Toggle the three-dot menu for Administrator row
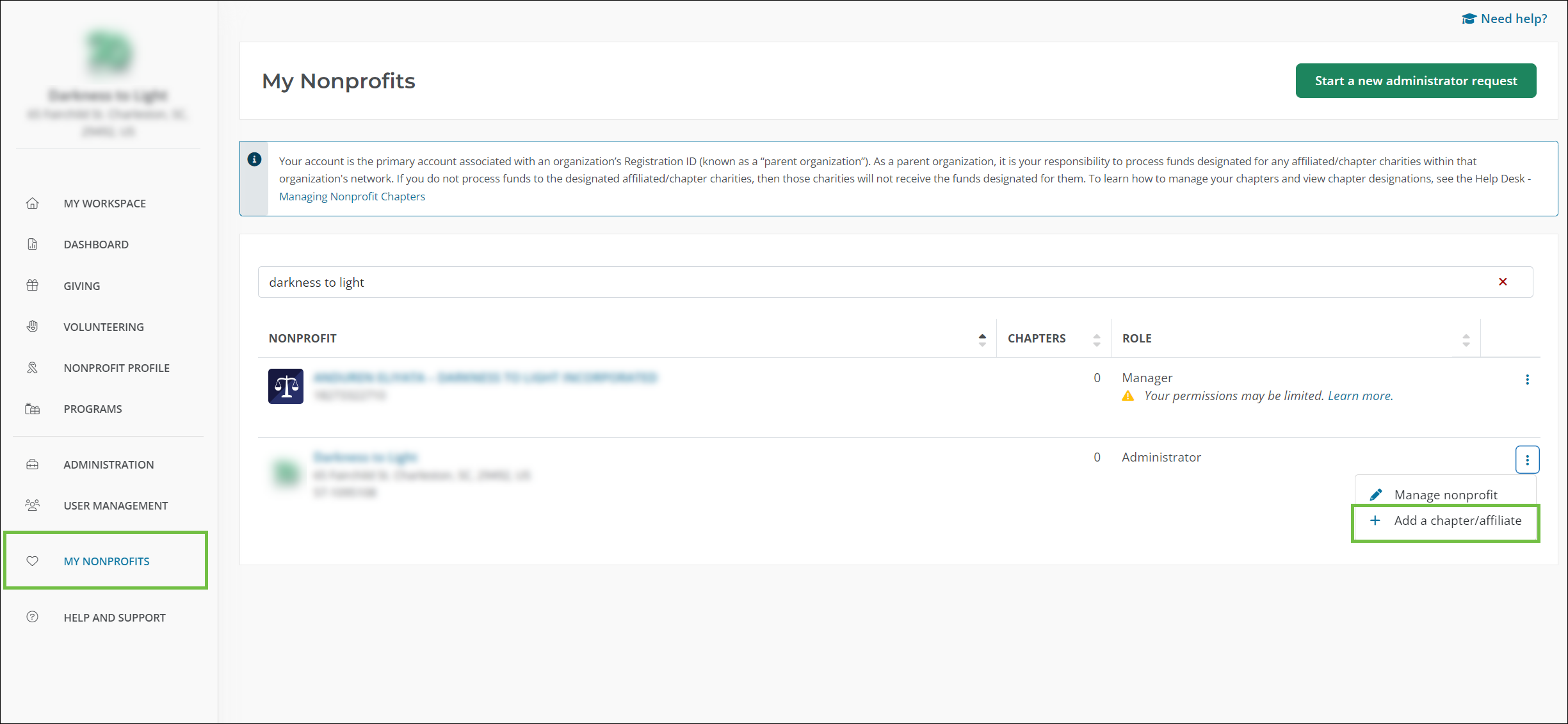The image size is (1568, 724). click(1527, 460)
